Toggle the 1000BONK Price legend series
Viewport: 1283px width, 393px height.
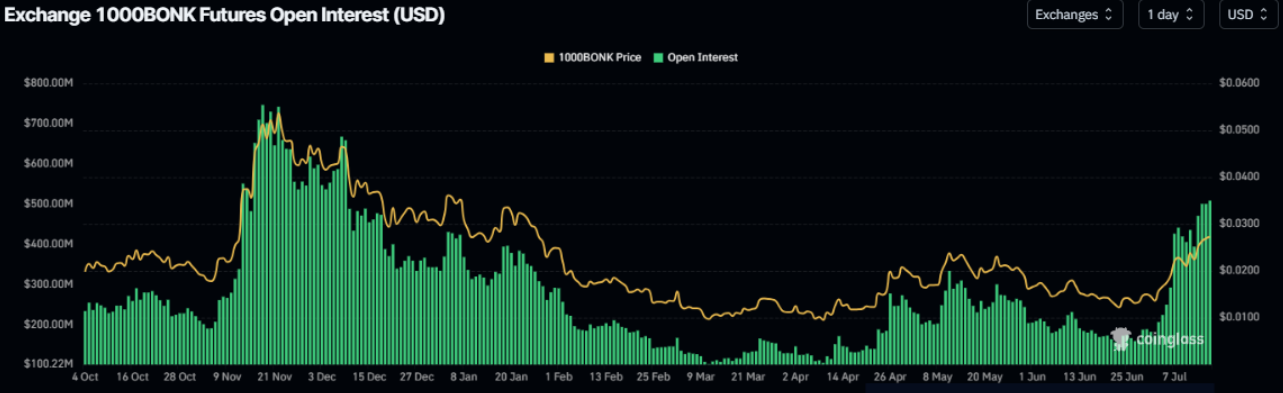[594, 58]
